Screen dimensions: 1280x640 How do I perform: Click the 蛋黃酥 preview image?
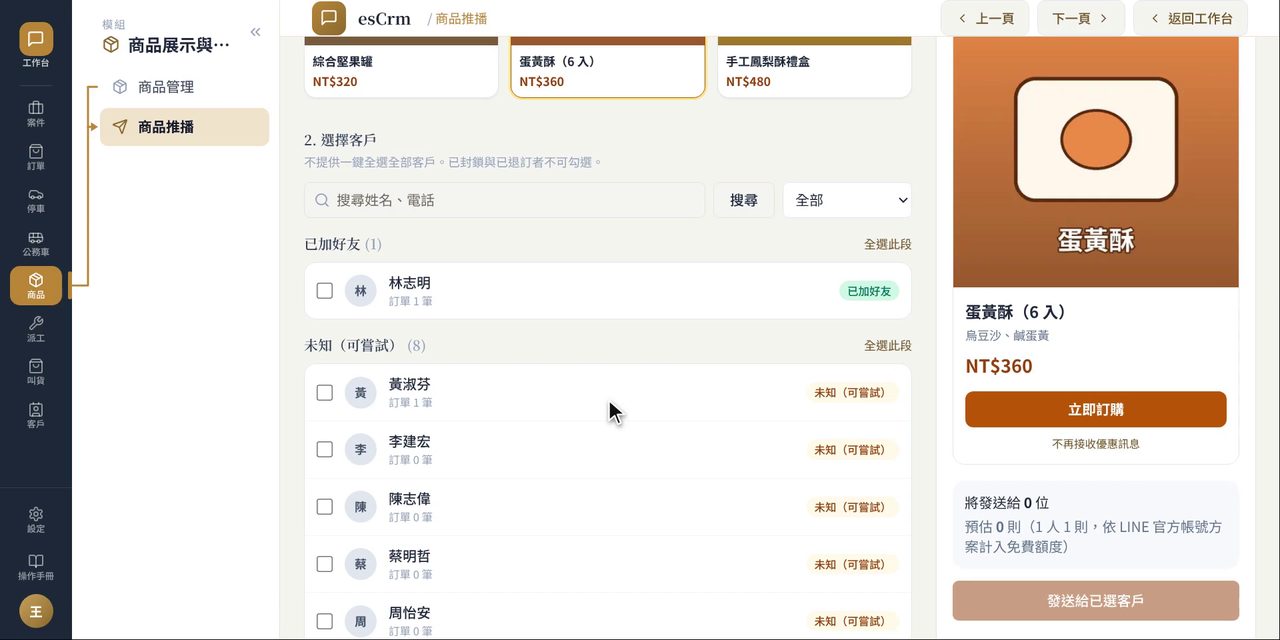pos(1096,162)
